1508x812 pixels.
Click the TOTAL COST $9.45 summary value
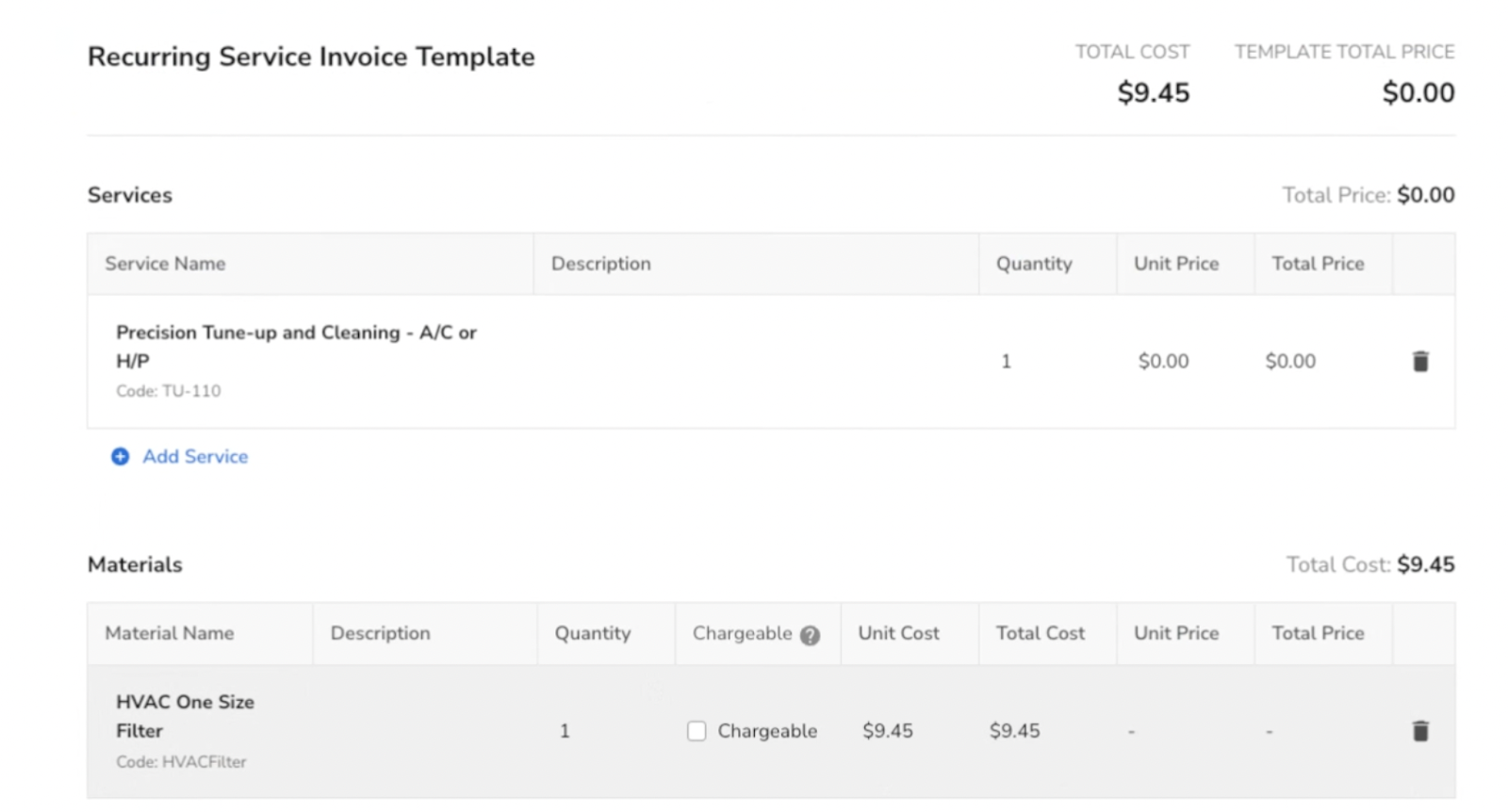tap(1154, 93)
